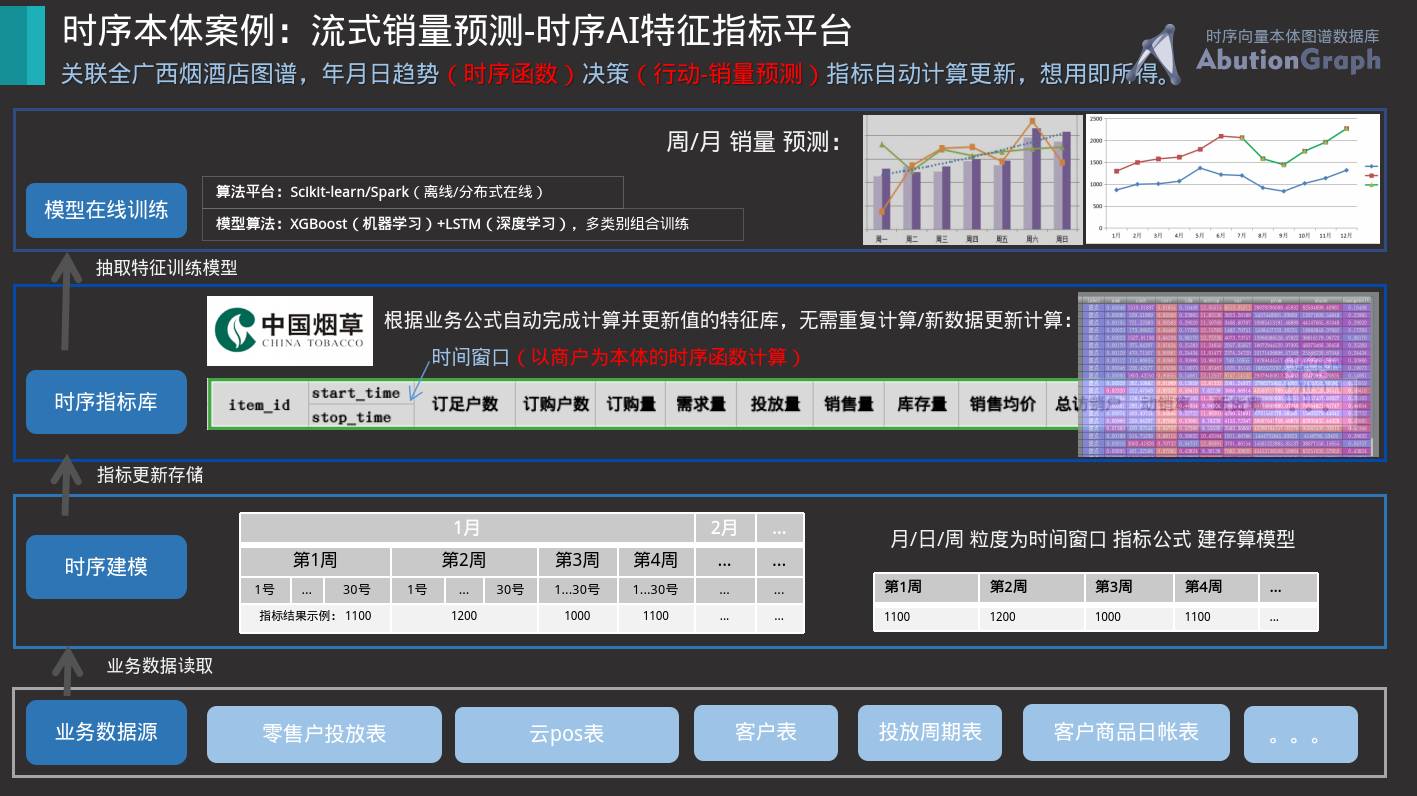Click the 1月 header in calendar table
The height and width of the screenshot is (796, 1417).
[467, 527]
